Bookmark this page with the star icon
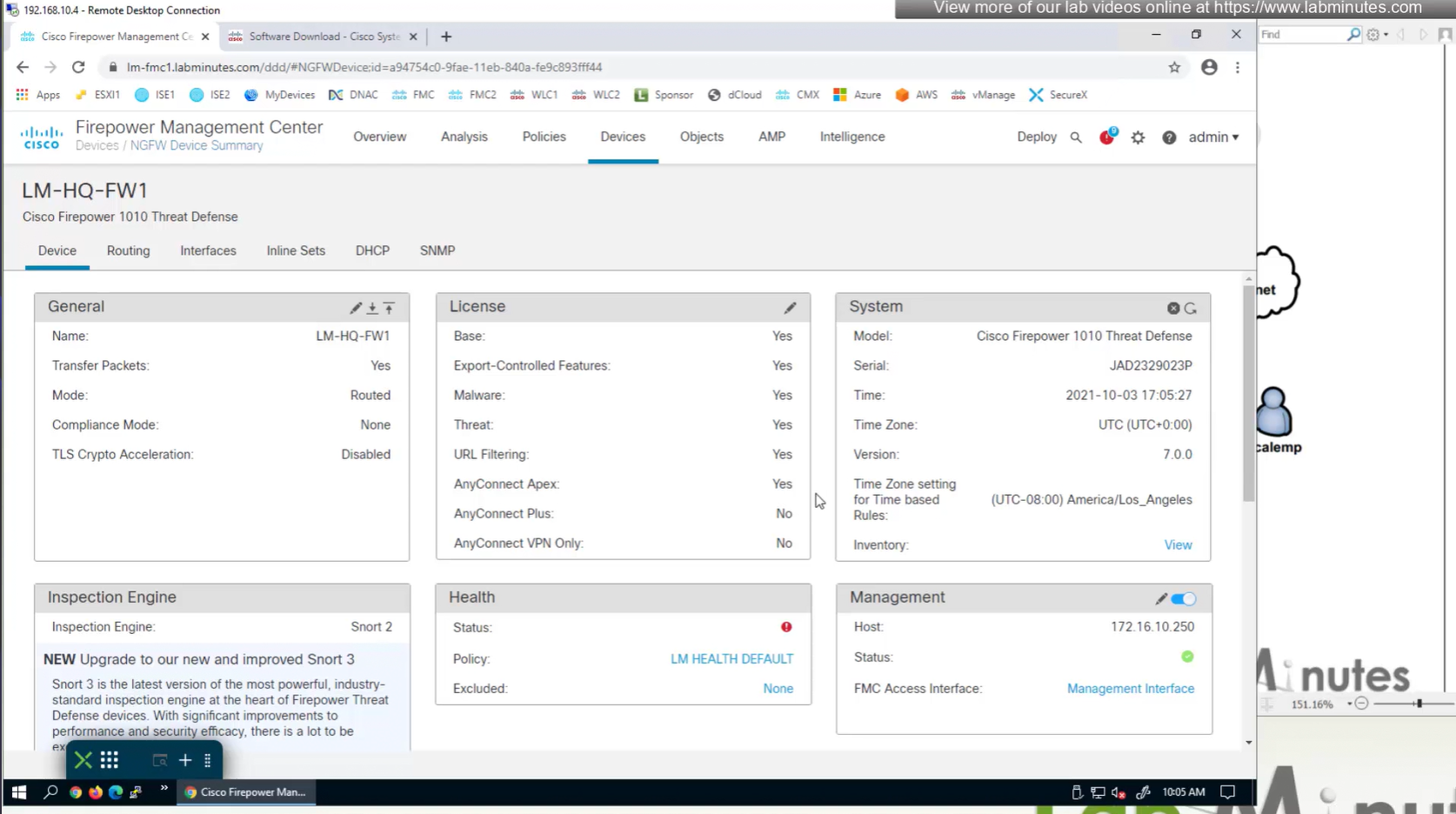Image resolution: width=1456 pixels, height=814 pixels. coord(1174,67)
